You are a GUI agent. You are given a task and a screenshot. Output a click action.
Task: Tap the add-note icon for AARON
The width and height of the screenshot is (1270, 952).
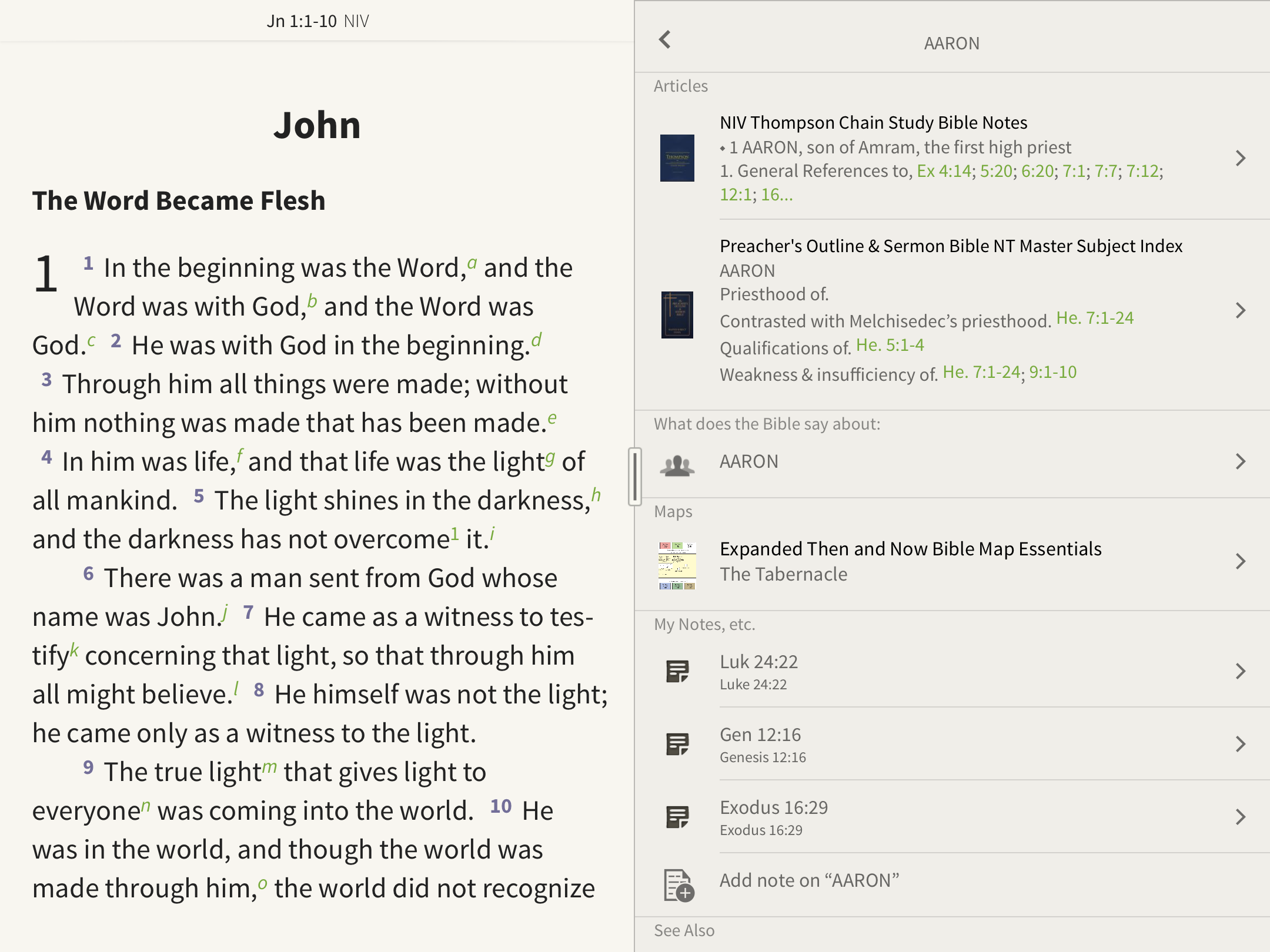679,885
